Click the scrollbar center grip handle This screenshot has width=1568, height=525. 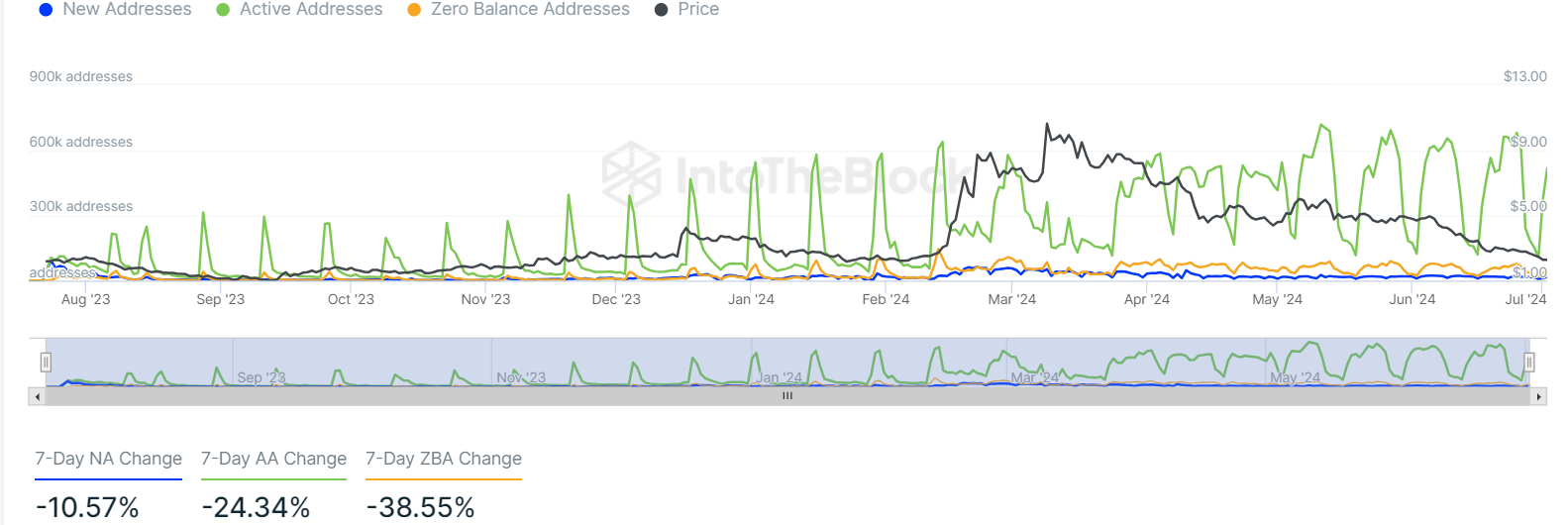point(787,396)
